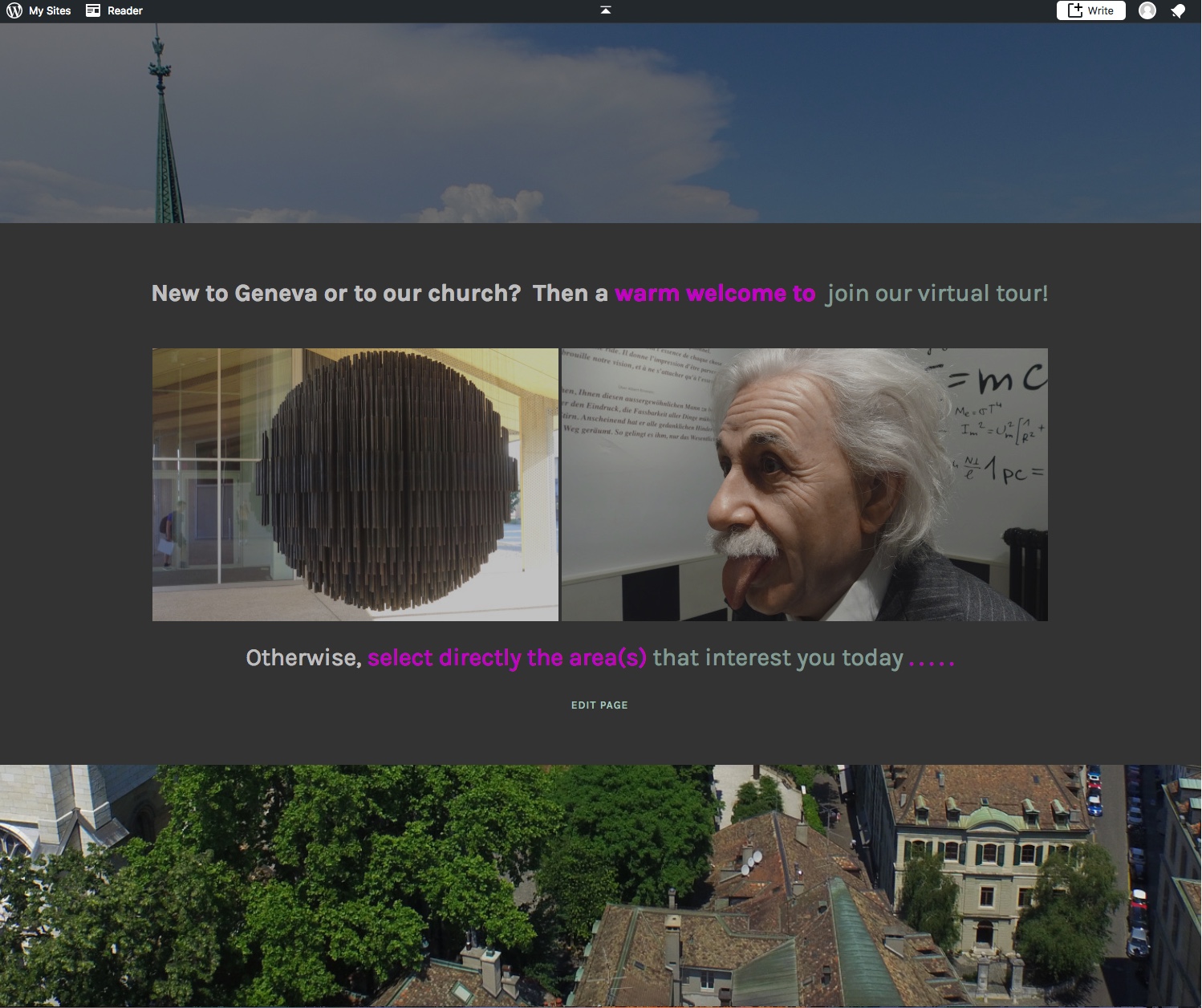Screen dimensions: 1202x1008
Task: Click the magenta dots after "today"
Action: point(931,661)
